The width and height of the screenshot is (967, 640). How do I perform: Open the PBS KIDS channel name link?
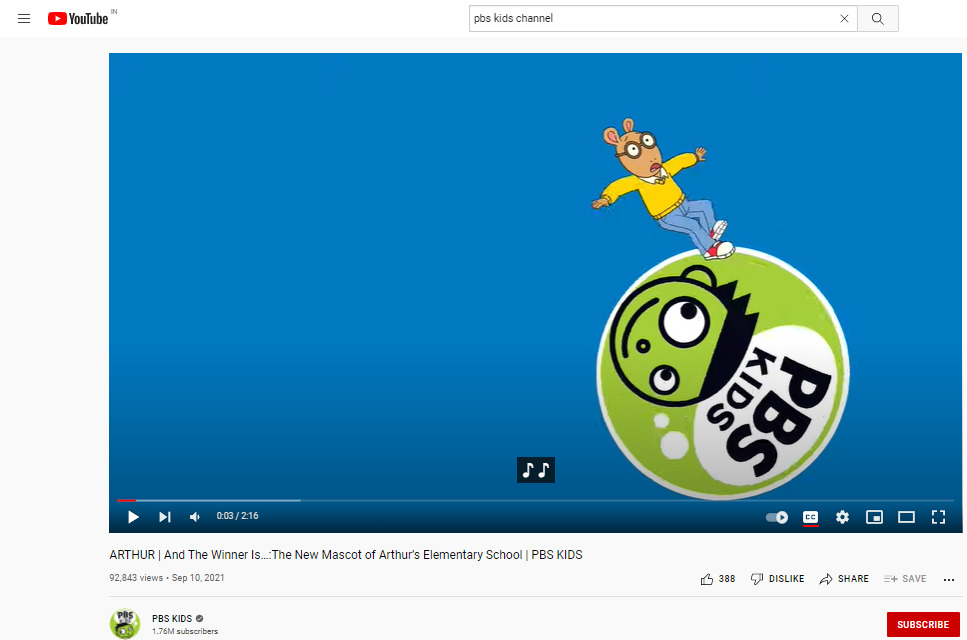[172, 618]
